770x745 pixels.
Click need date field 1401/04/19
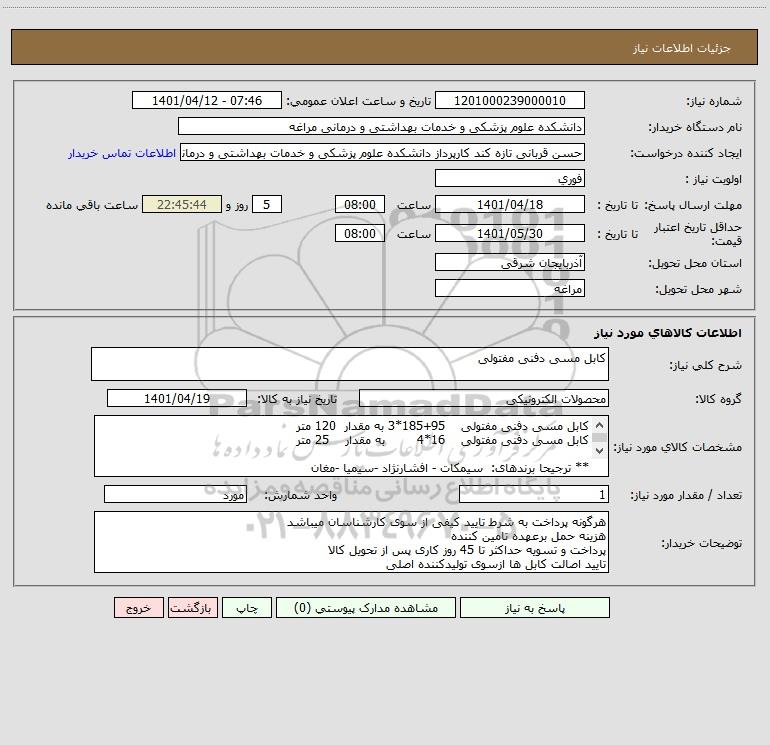pos(177,398)
